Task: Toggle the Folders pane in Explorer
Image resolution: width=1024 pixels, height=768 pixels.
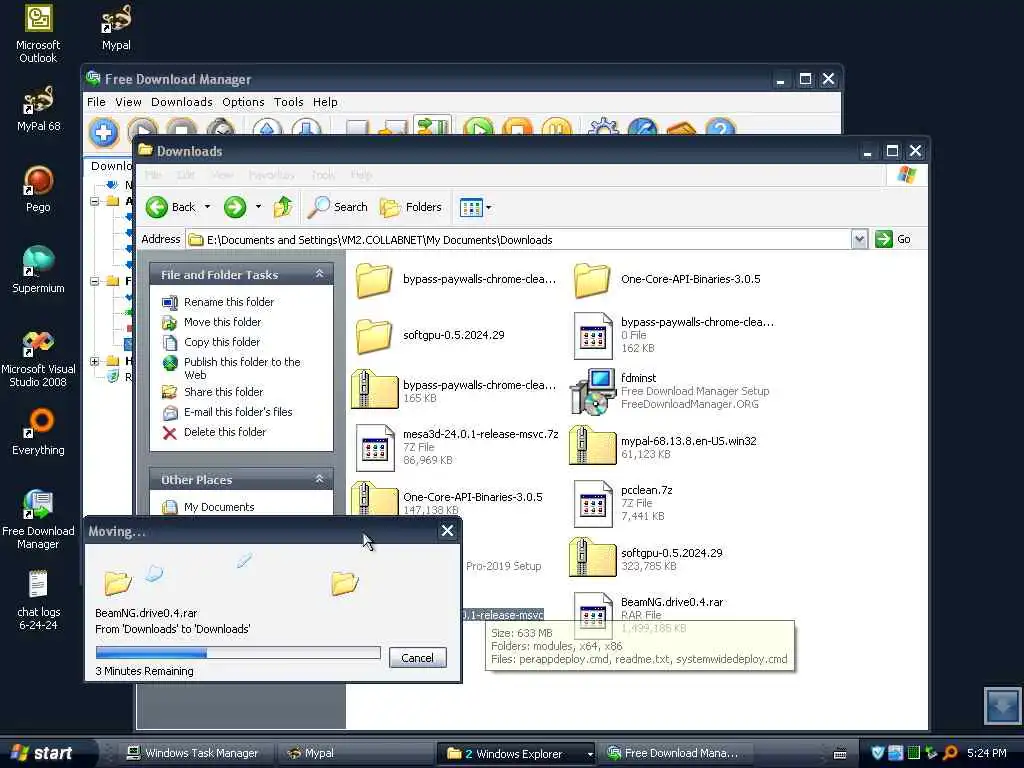Action: coord(411,207)
